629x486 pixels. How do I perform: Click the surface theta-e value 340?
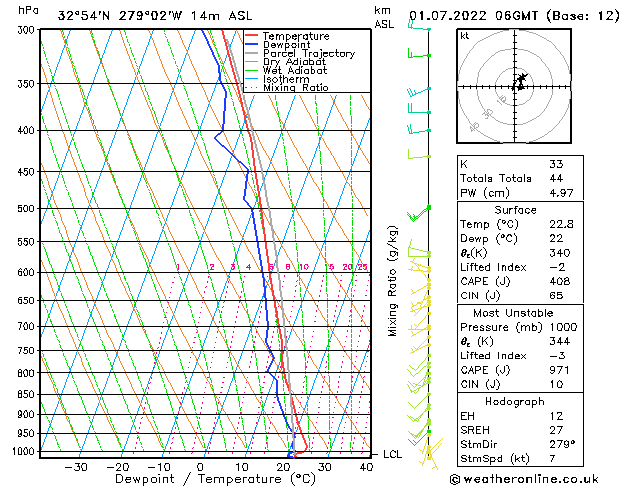(560, 253)
